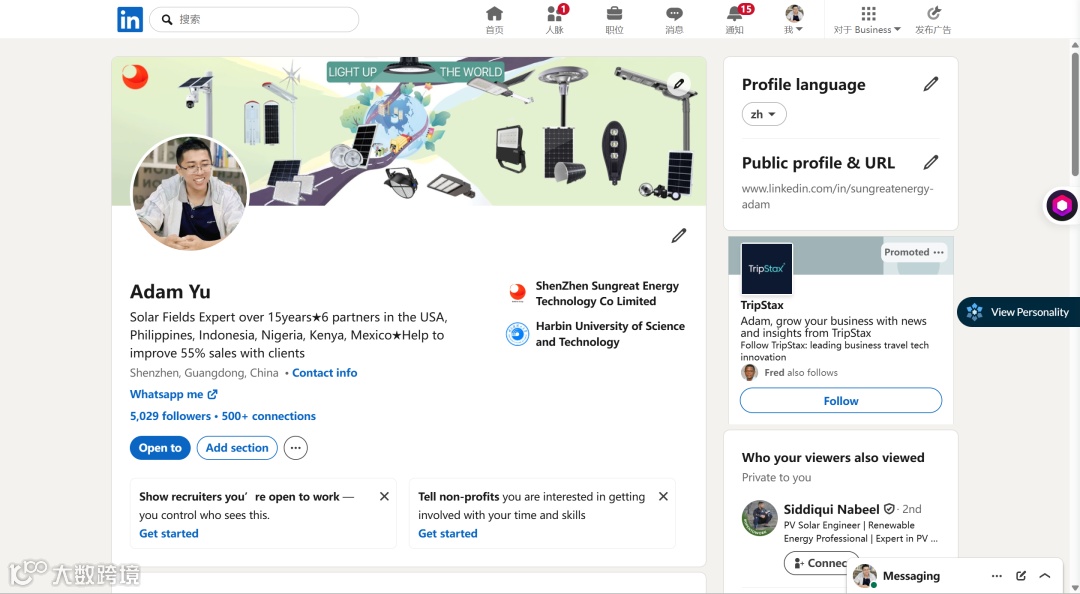Compose a new message icon
The image size is (1080, 594).
click(1021, 576)
